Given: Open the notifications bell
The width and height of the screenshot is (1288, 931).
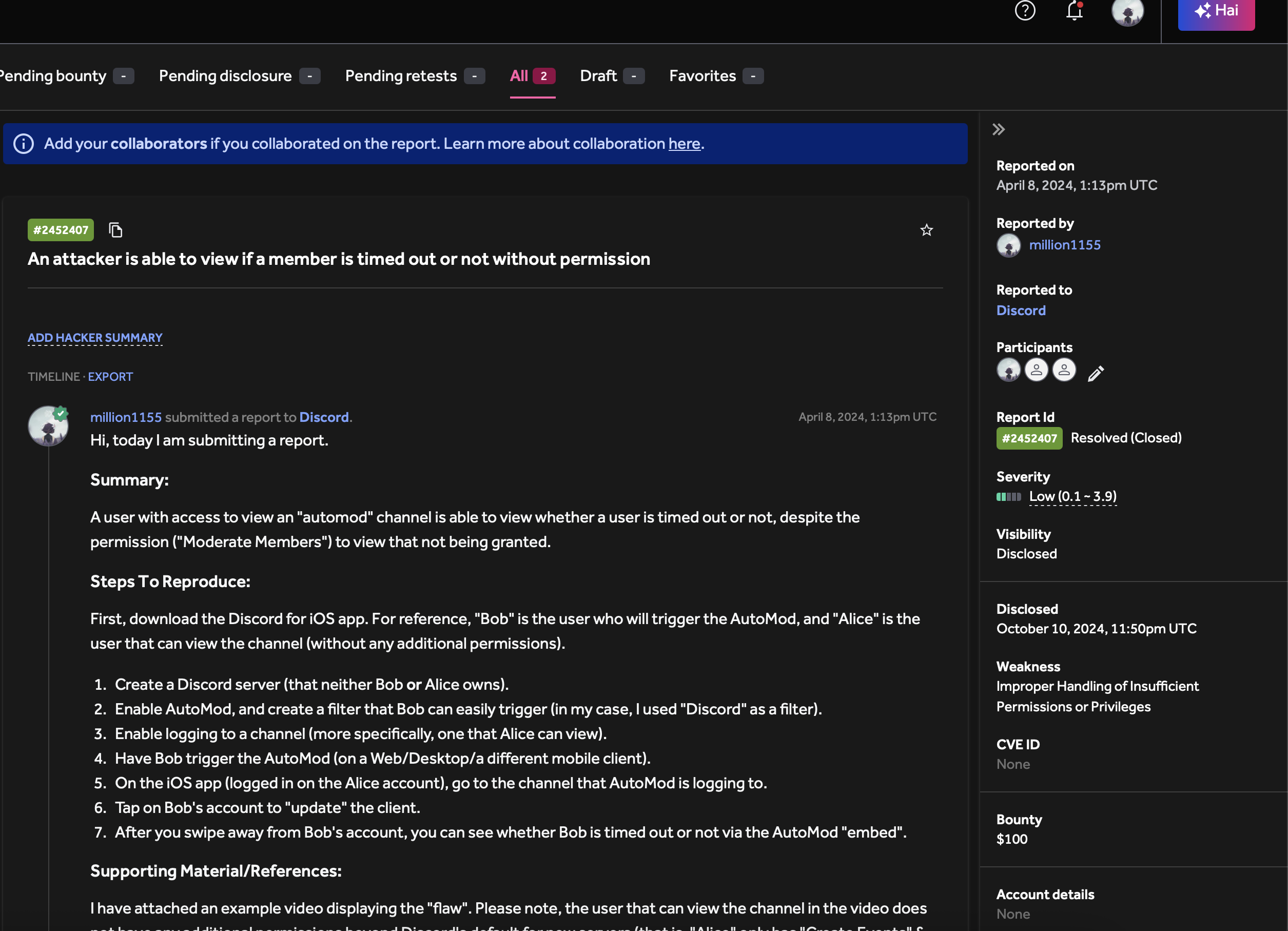Looking at the screenshot, I should pyautogui.click(x=1075, y=10).
